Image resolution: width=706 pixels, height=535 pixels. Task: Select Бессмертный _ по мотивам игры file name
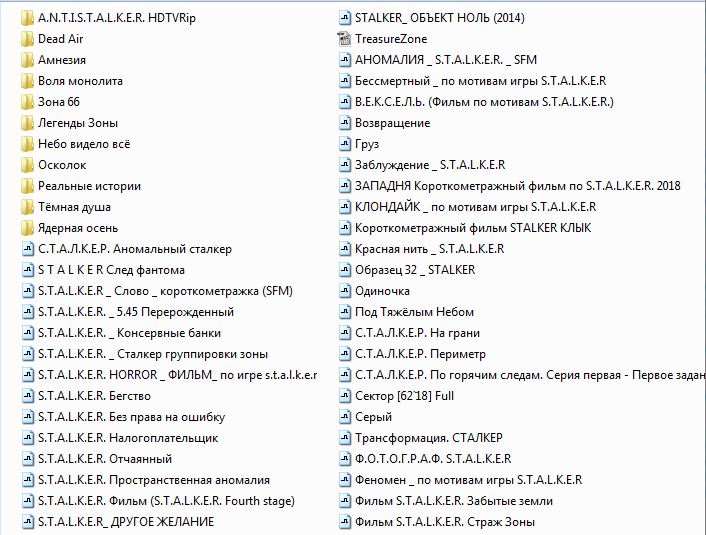click(480, 81)
